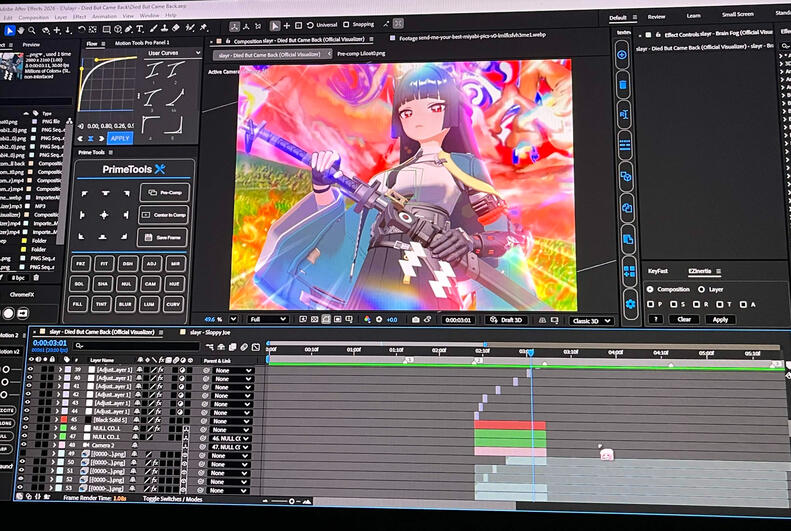Image resolution: width=791 pixels, height=531 pixels.
Task: Click the Center in Comp button
Action: [x=164, y=215]
